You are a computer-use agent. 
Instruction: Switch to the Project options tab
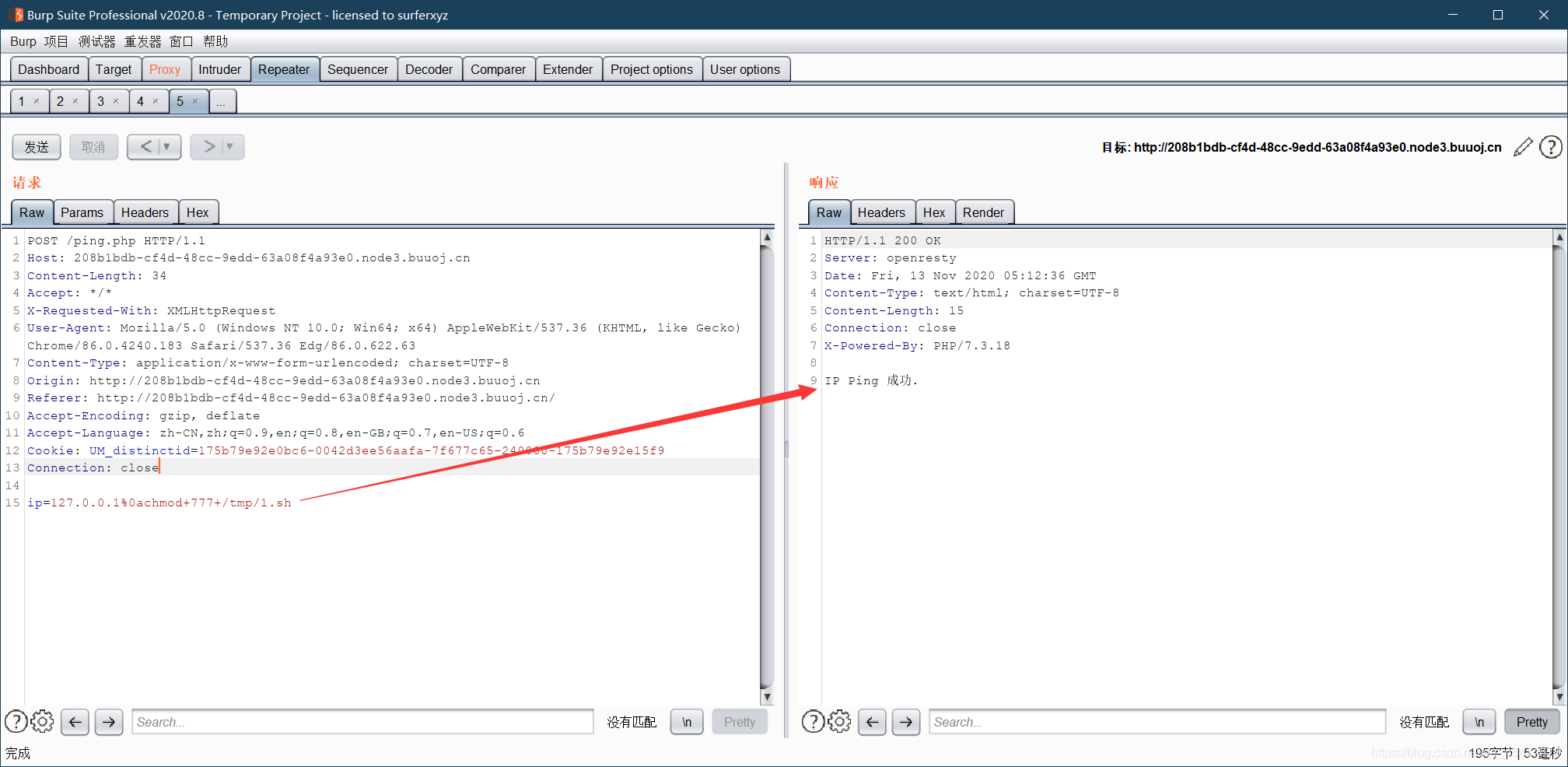(x=652, y=69)
